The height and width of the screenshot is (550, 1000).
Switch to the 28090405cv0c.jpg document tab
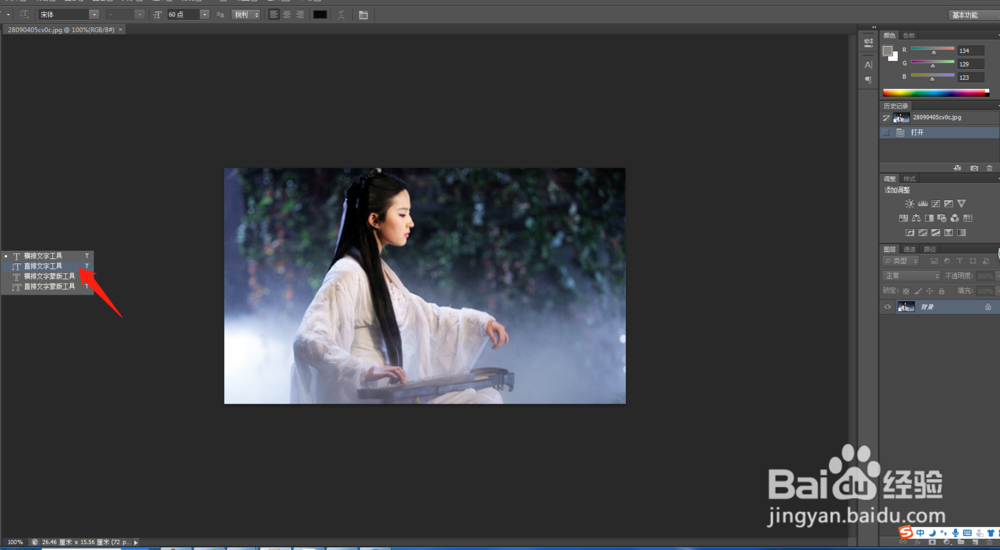(x=61, y=29)
